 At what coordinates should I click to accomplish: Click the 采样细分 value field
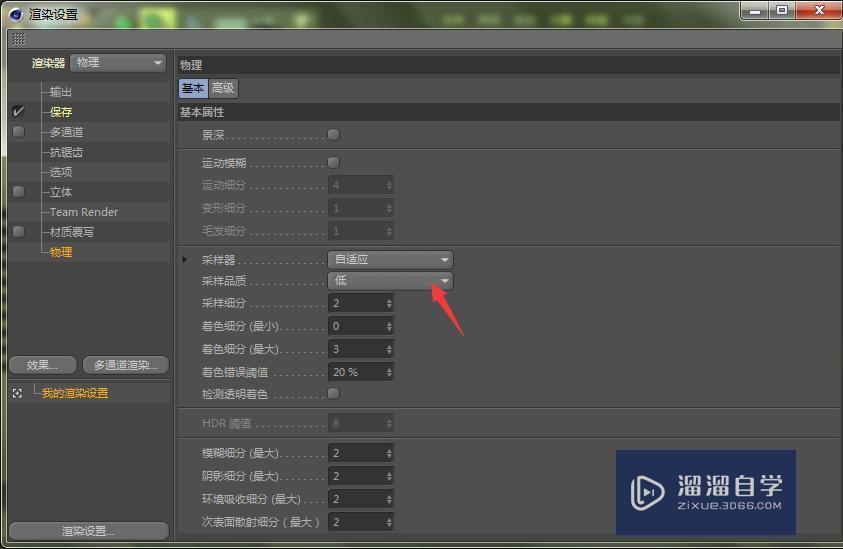[x=361, y=303]
